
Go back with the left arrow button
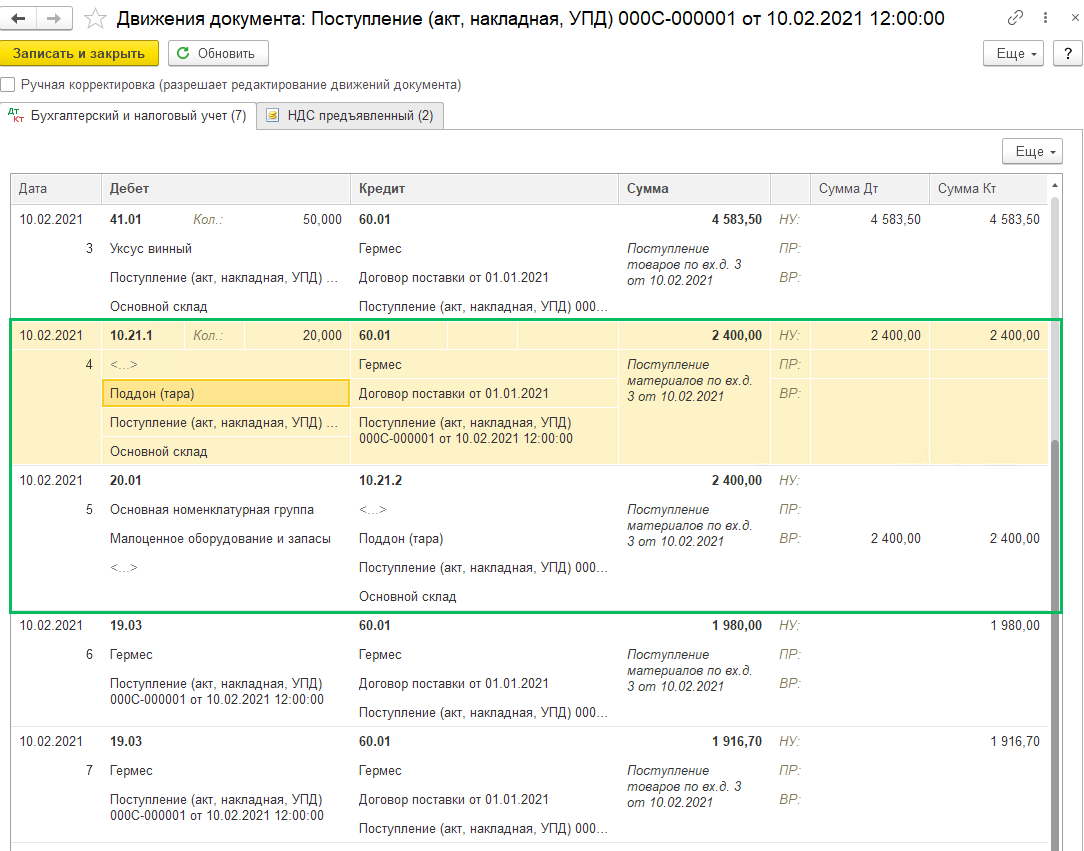pos(19,19)
